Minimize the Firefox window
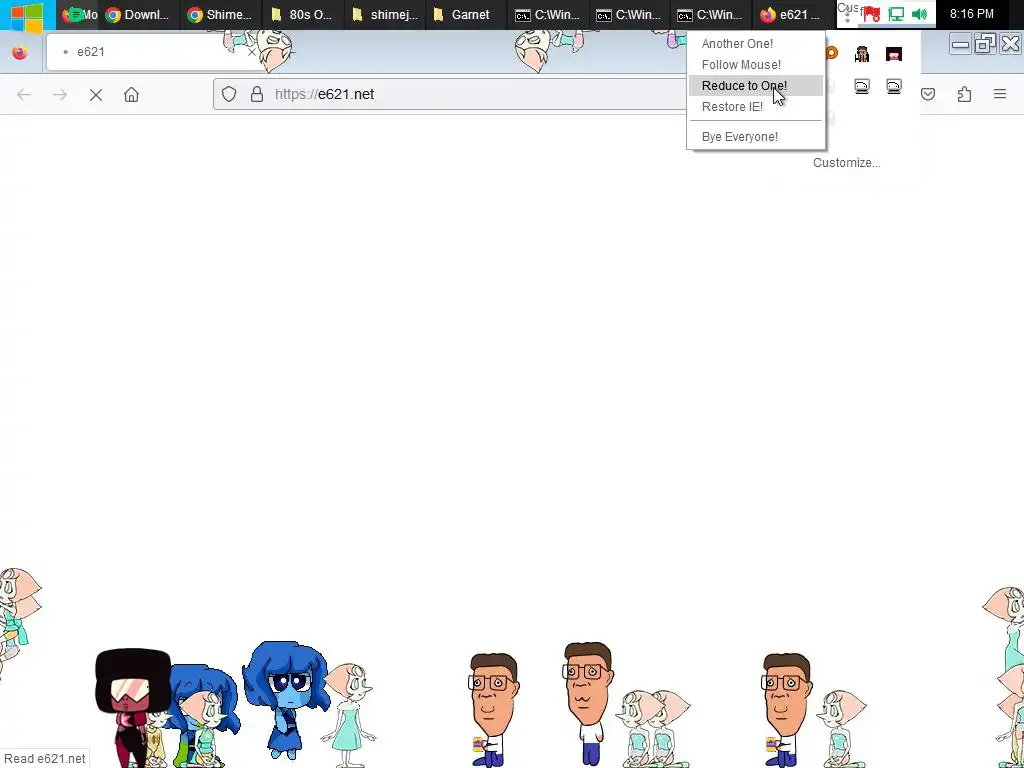The image size is (1024, 768). tap(960, 44)
